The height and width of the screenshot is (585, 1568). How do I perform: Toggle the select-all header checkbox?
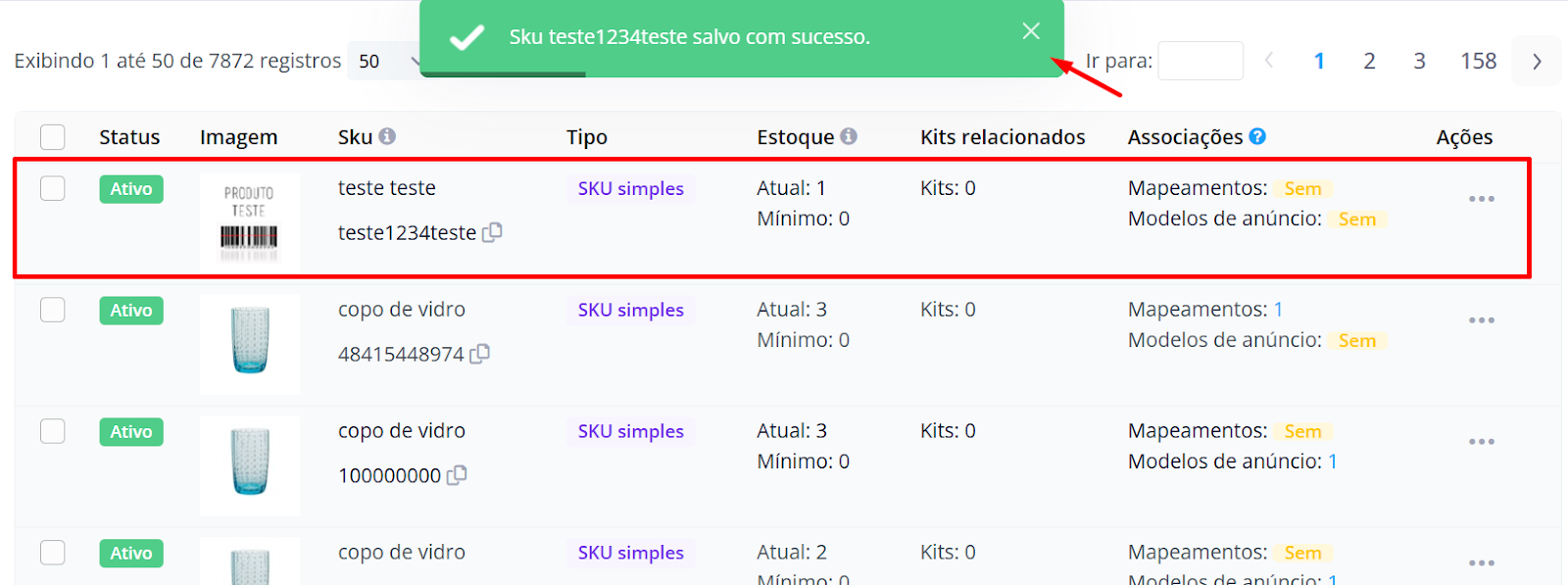click(x=53, y=137)
